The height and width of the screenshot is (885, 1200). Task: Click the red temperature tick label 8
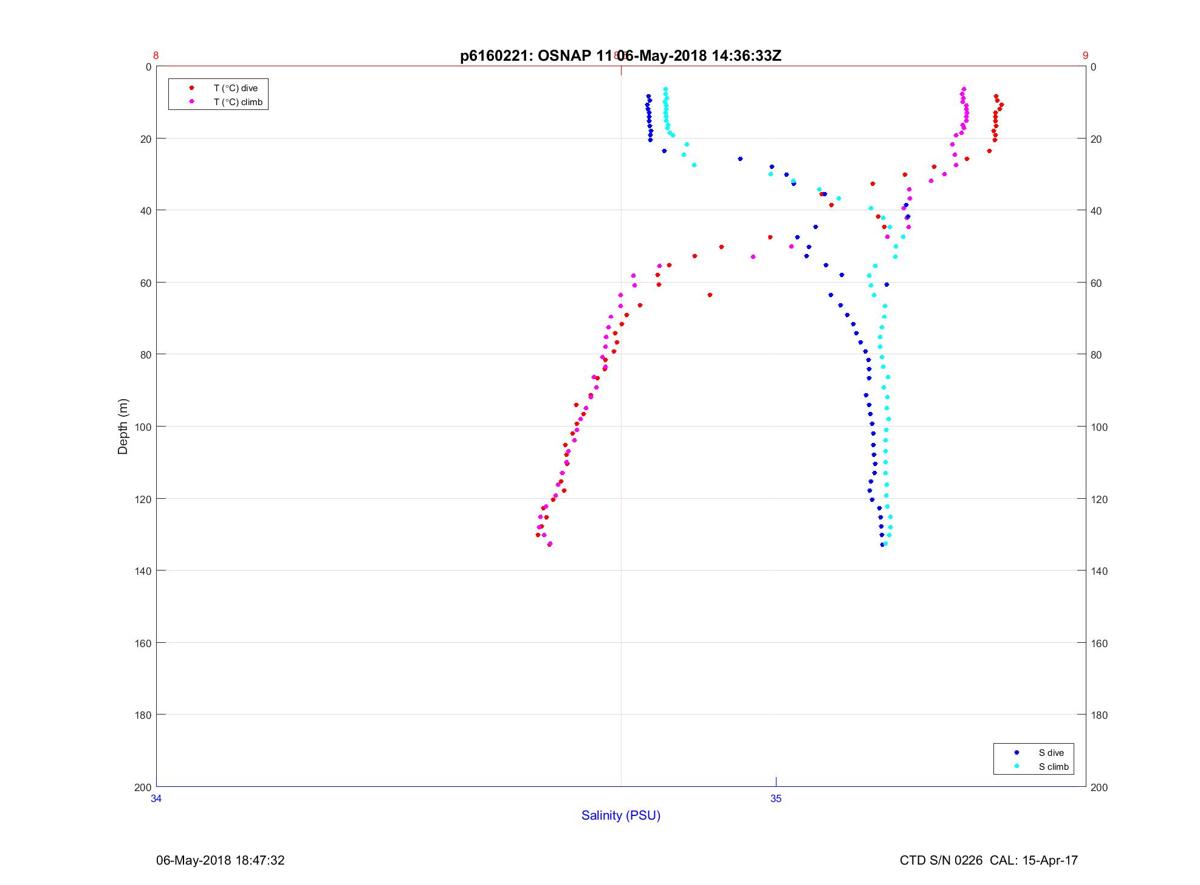tap(156, 56)
